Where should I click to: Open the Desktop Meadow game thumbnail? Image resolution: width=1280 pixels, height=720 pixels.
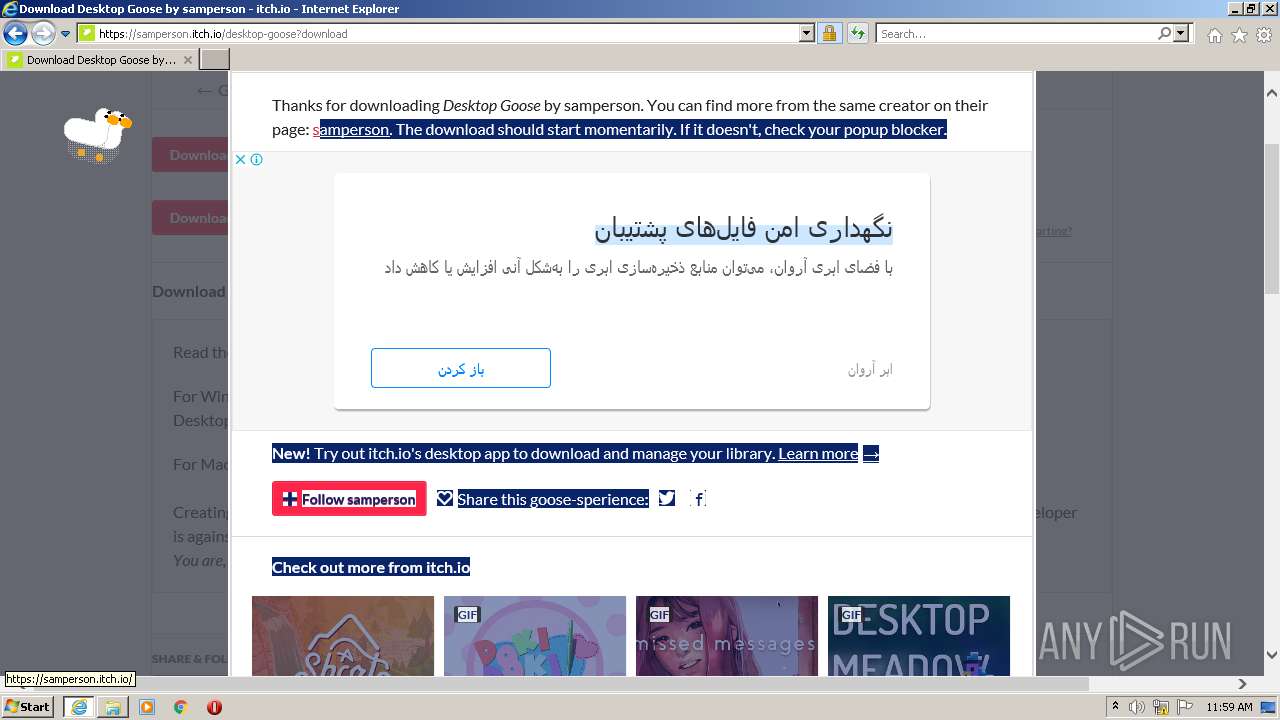[919, 636]
